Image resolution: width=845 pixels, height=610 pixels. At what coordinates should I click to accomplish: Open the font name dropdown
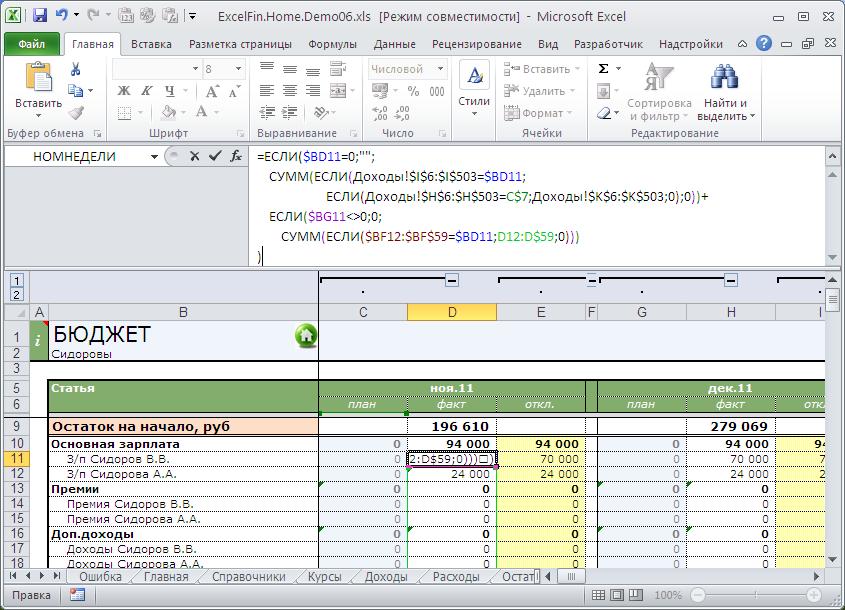click(196, 68)
